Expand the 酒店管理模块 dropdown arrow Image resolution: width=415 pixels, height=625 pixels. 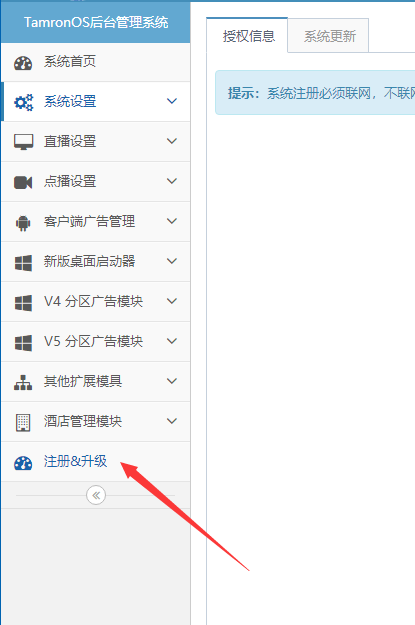[172, 421]
